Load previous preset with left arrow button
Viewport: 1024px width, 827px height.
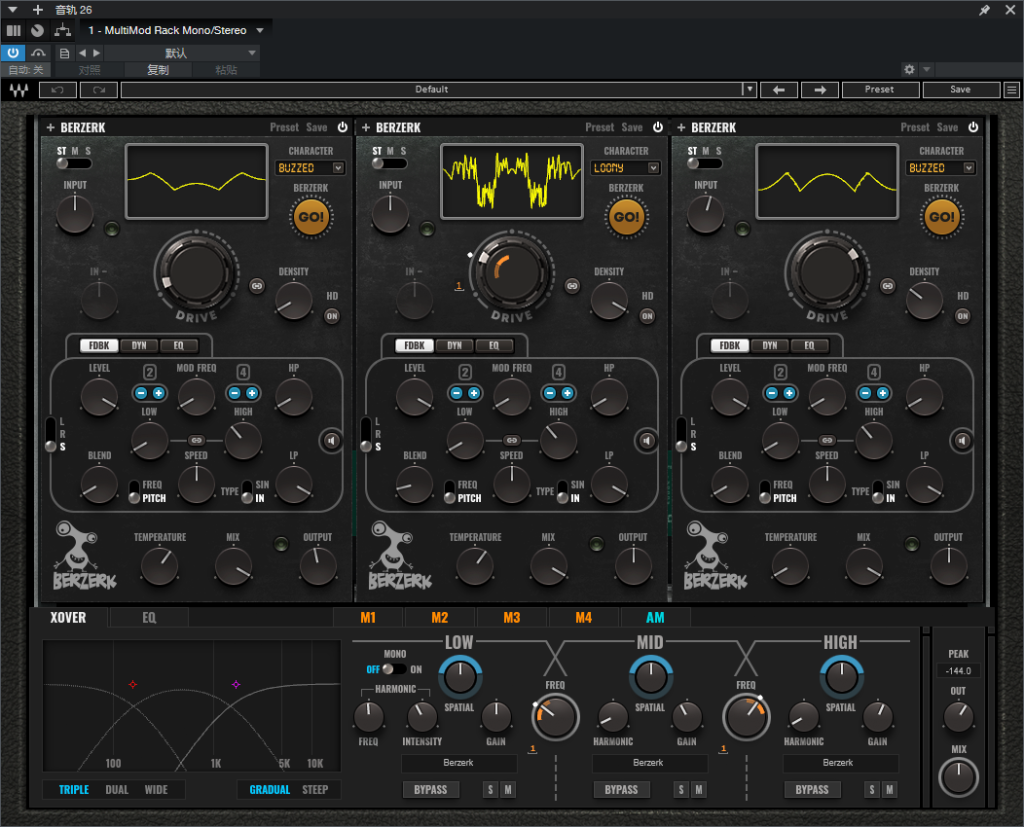(778, 90)
